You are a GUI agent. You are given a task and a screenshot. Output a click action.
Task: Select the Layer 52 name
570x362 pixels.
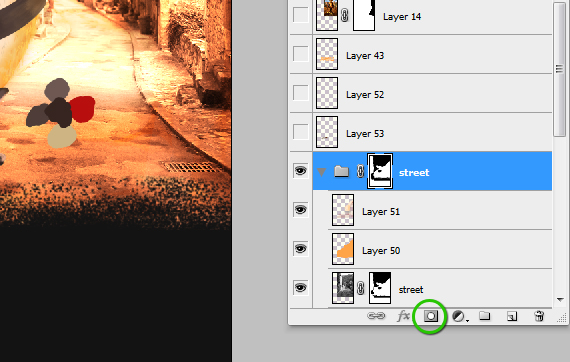coord(365,94)
